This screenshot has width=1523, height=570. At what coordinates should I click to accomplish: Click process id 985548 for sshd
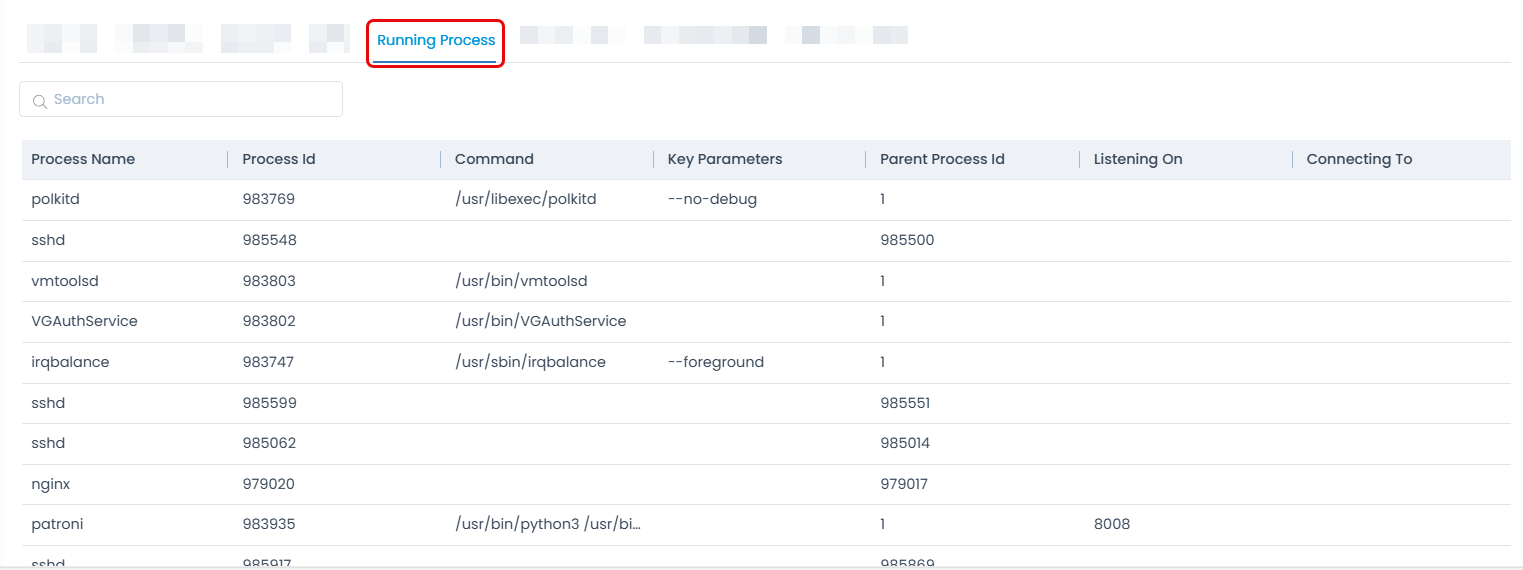coord(269,240)
